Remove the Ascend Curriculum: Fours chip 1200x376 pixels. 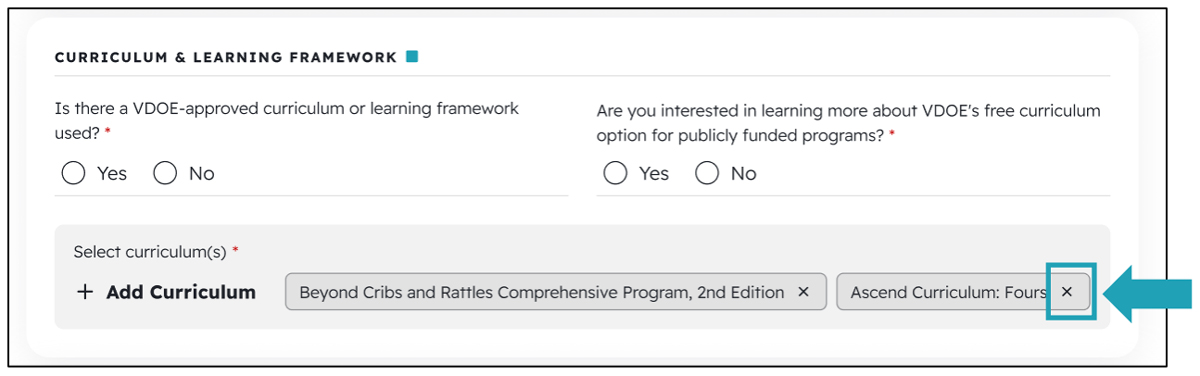[x=1067, y=292]
